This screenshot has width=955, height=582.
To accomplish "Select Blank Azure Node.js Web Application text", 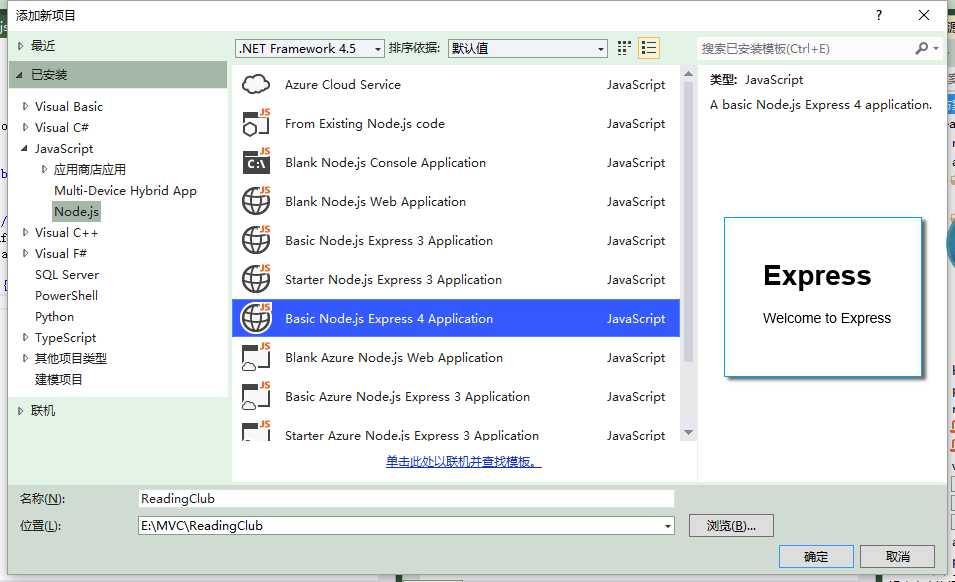I will coord(394,357).
